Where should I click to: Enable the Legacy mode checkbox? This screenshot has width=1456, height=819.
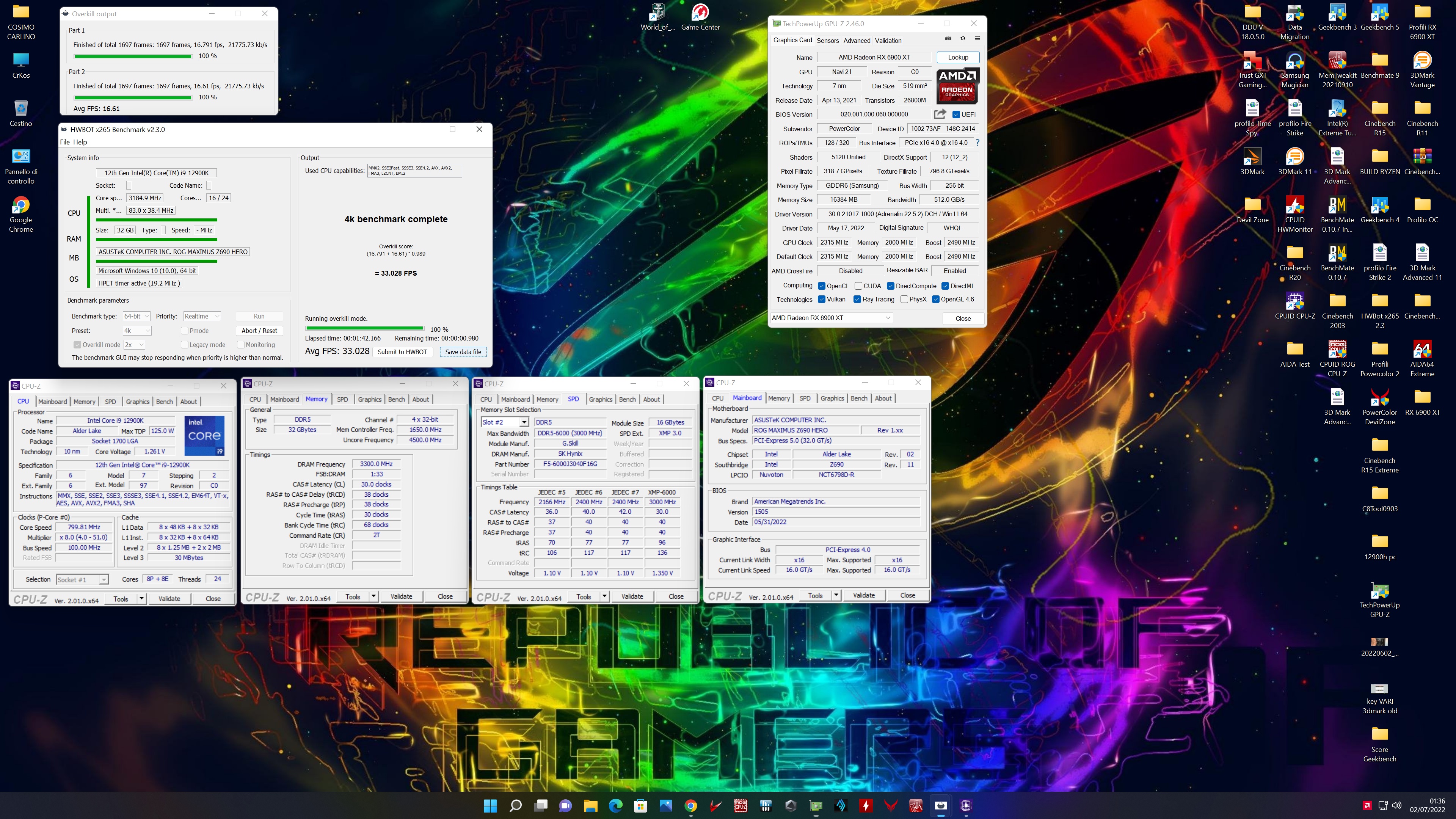(x=184, y=345)
